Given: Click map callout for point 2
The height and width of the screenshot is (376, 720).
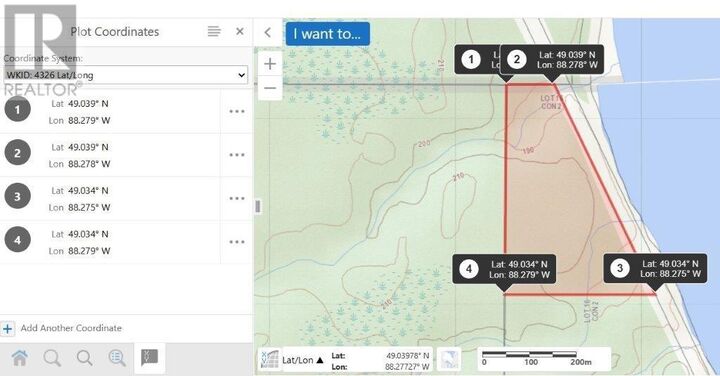Looking at the screenshot, I should tap(551, 60).
